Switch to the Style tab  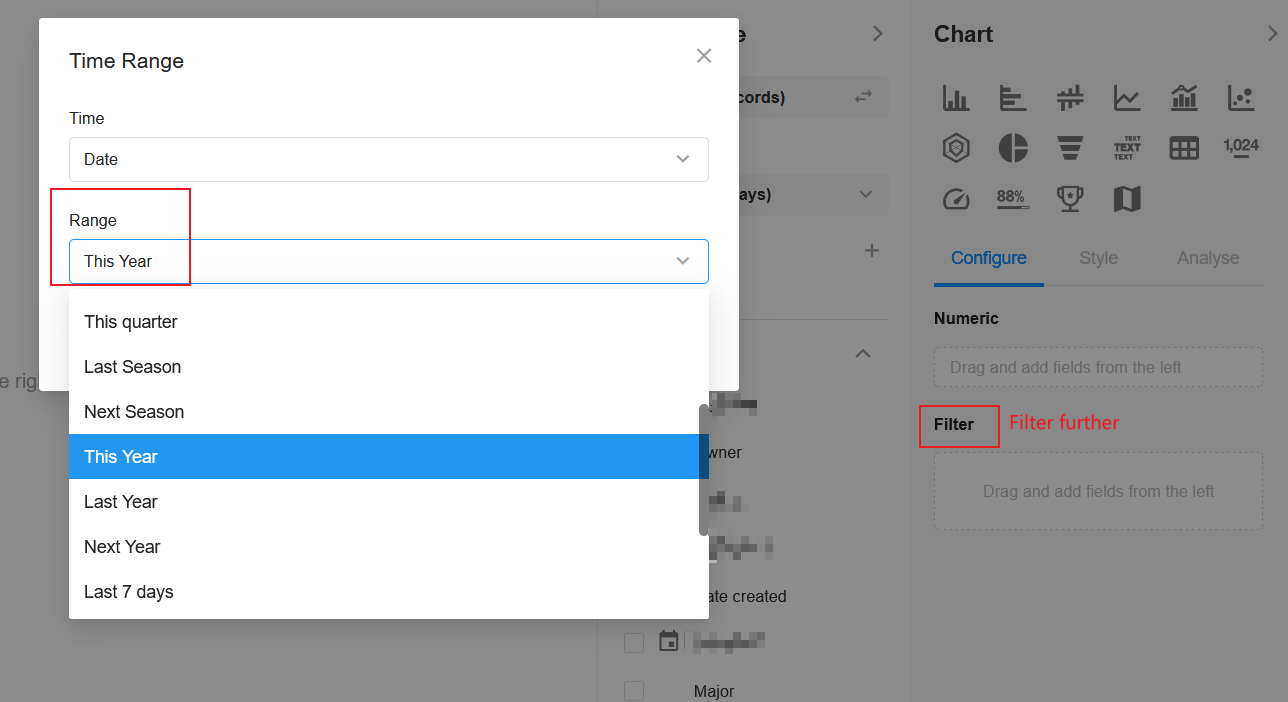tap(1098, 258)
